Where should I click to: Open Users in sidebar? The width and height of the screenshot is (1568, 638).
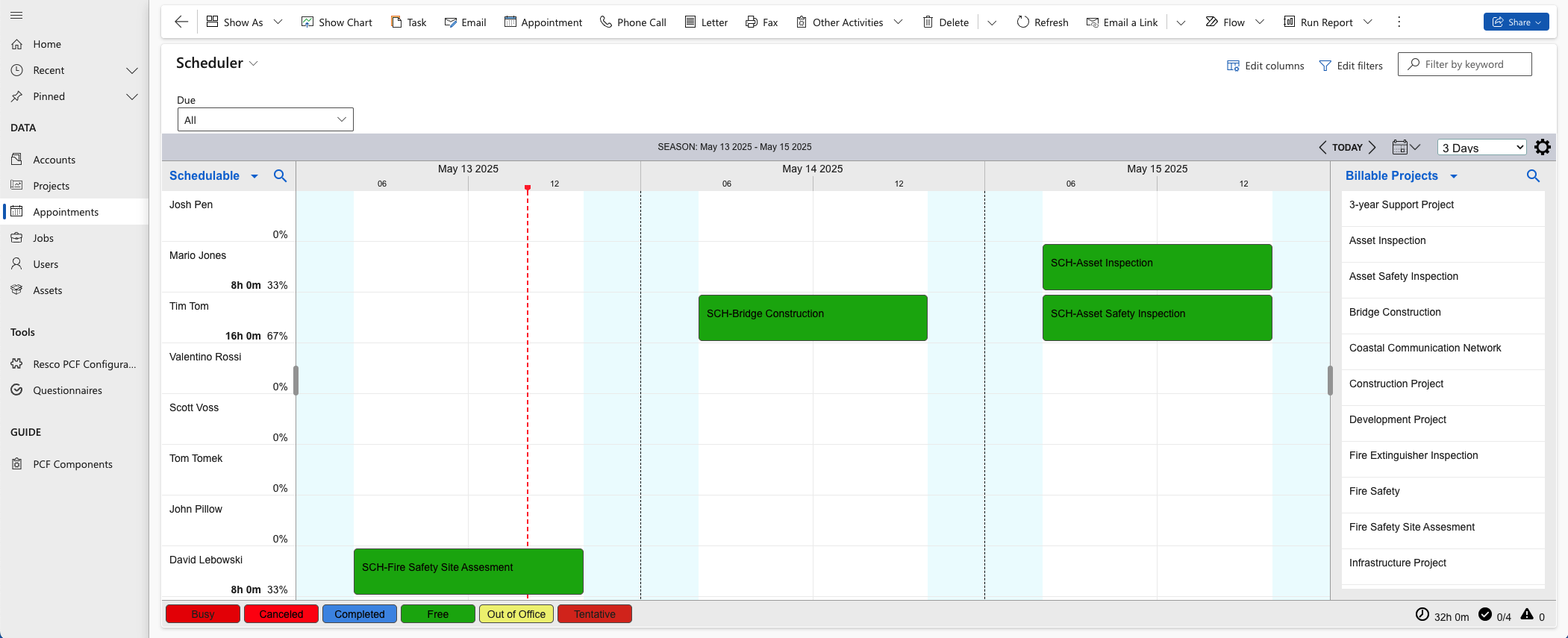tap(75, 264)
